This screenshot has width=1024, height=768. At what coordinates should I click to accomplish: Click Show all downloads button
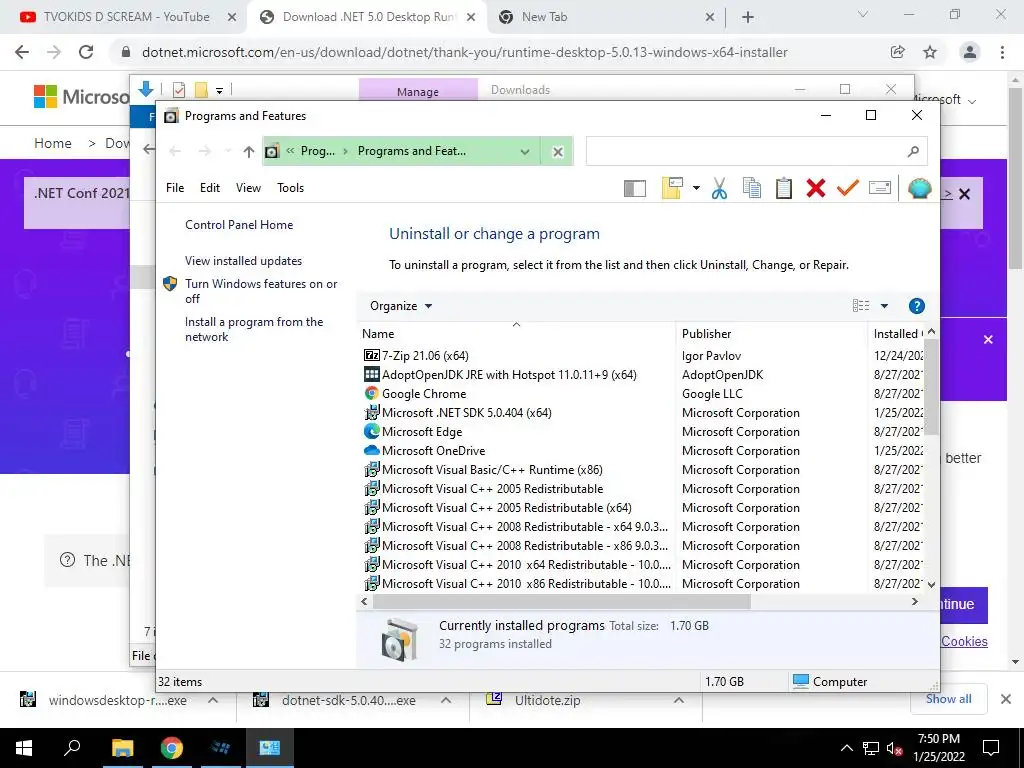click(x=948, y=699)
